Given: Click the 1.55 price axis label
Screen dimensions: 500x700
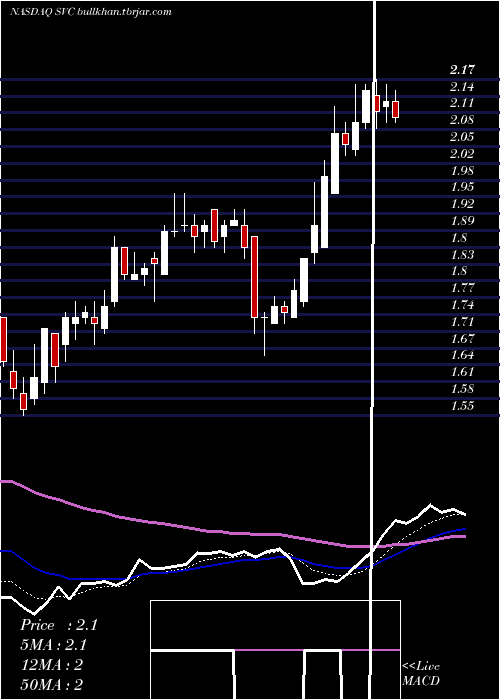Looking at the screenshot, I should pyautogui.click(x=462, y=406).
